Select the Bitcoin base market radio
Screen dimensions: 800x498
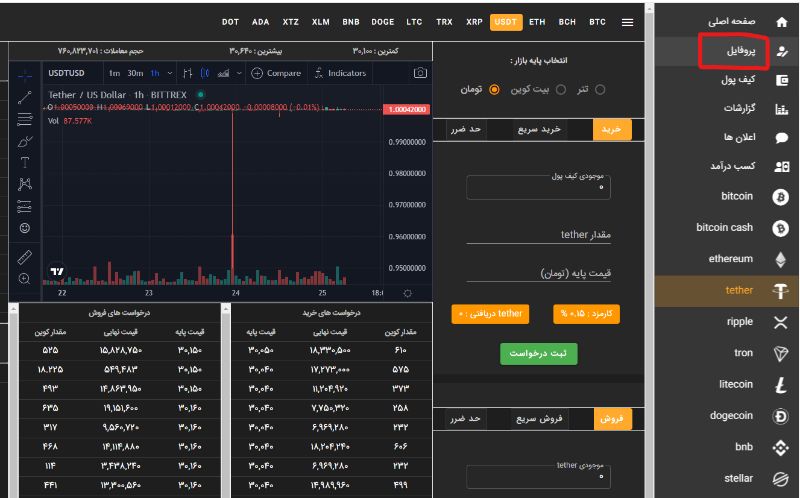click(x=561, y=90)
